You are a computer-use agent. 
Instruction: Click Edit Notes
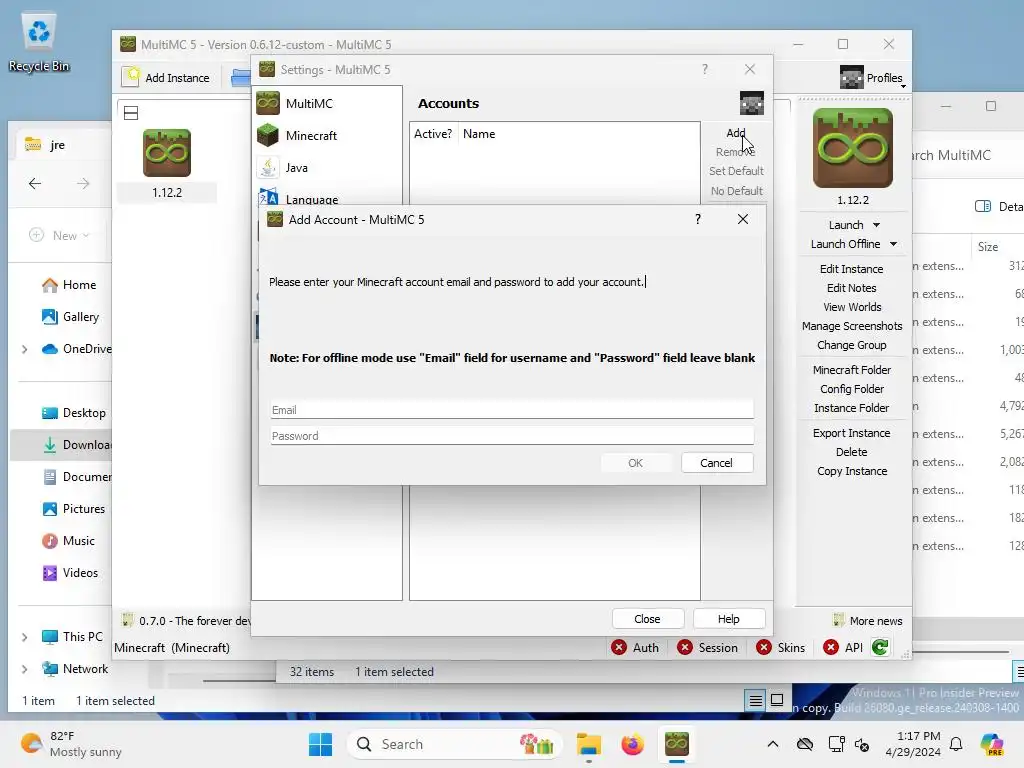[x=852, y=287]
